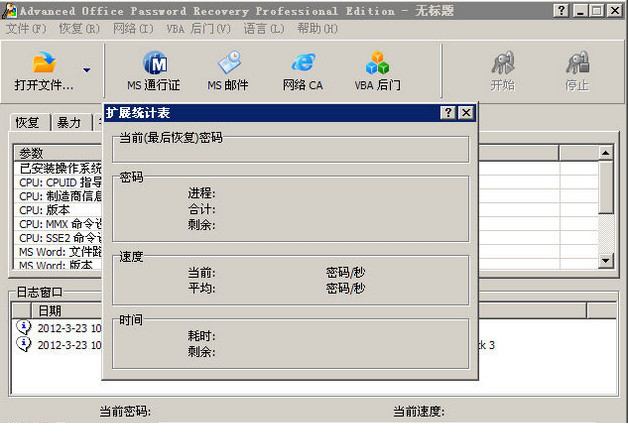Click the 日期 column header in log
Viewport: 628px width, 439px height.
pyautogui.click(x=67, y=310)
